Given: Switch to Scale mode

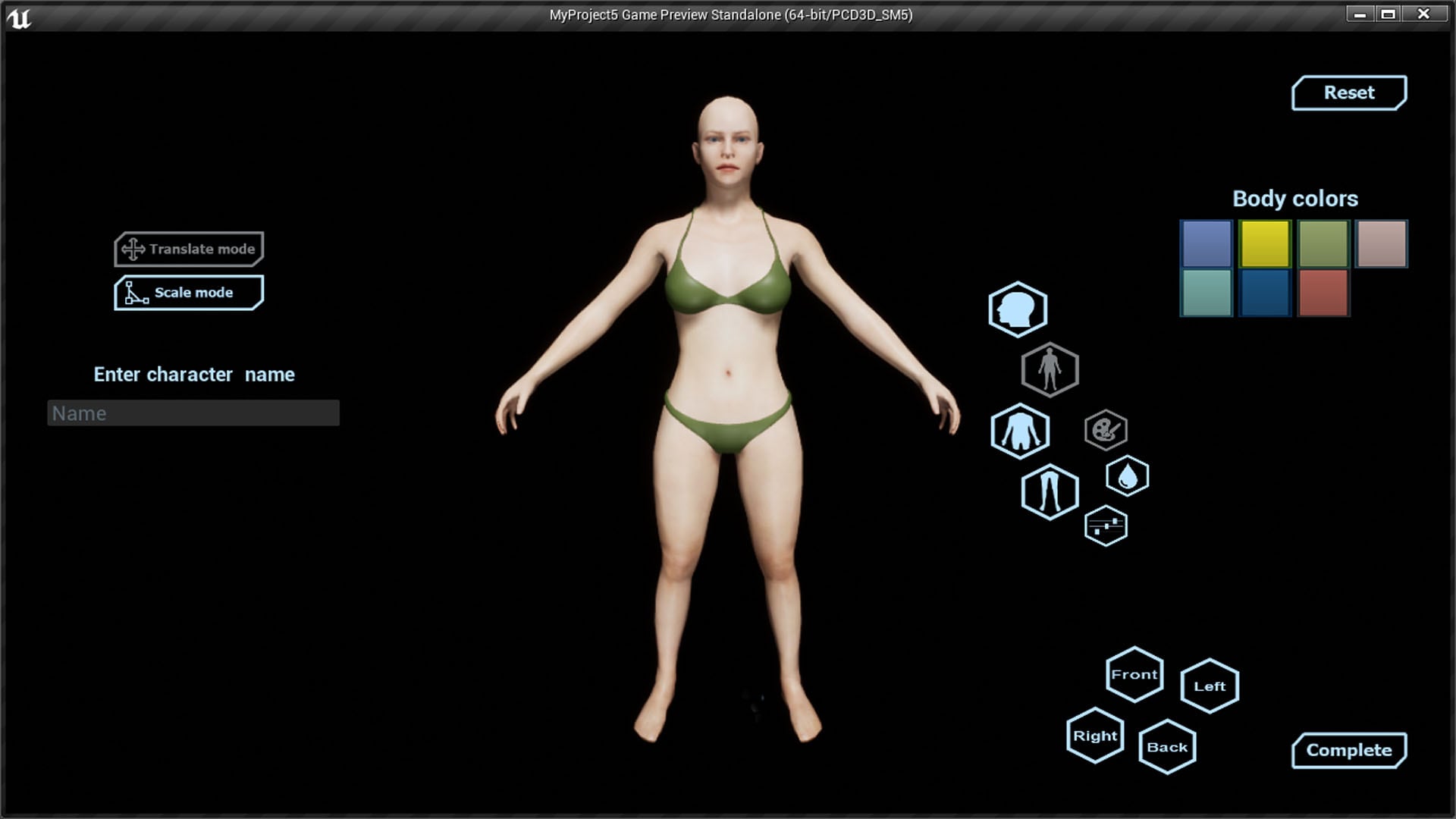Looking at the screenshot, I should (x=188, y=292).
